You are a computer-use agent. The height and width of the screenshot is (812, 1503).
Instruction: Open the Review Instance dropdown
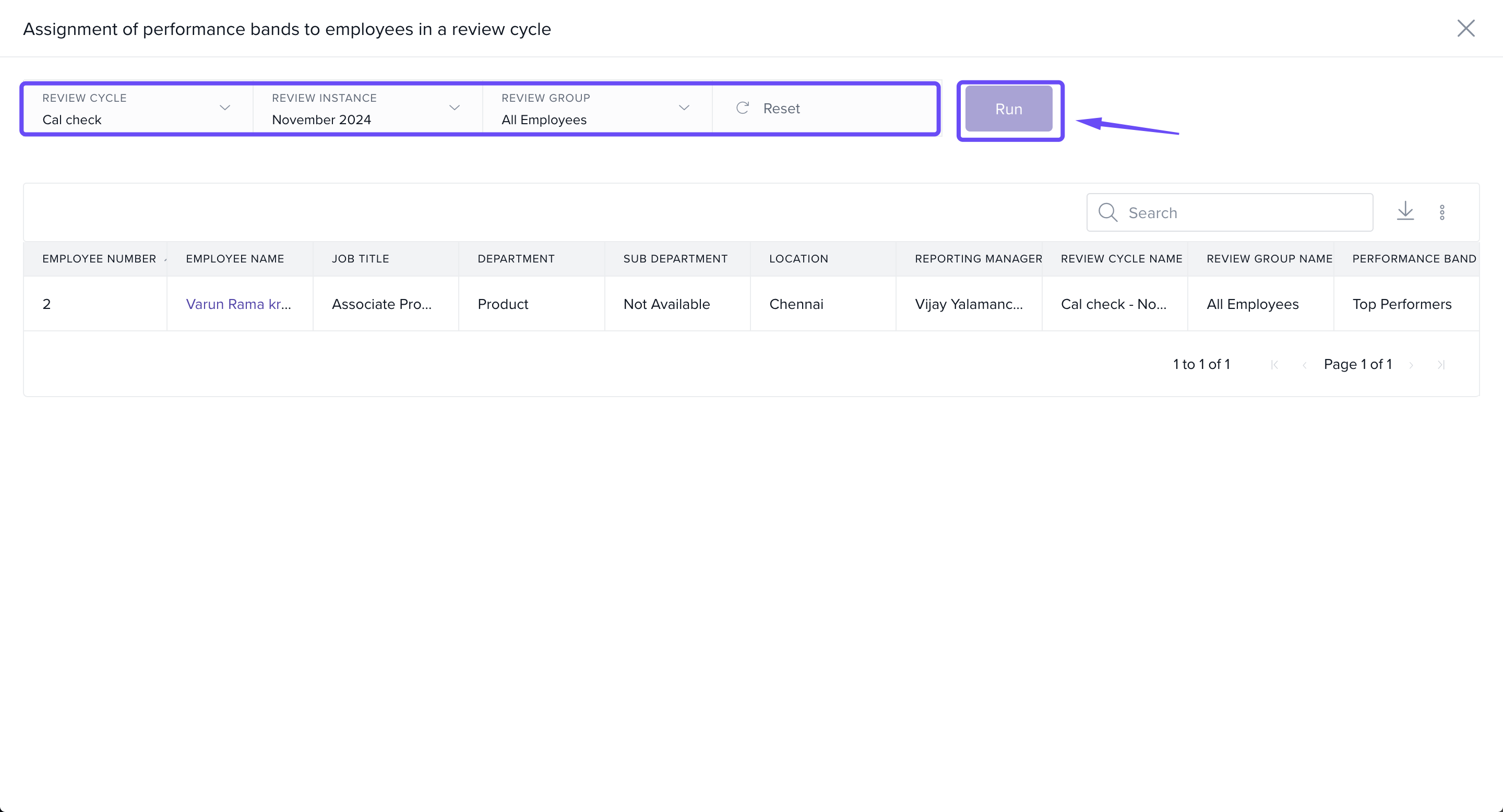454,108
